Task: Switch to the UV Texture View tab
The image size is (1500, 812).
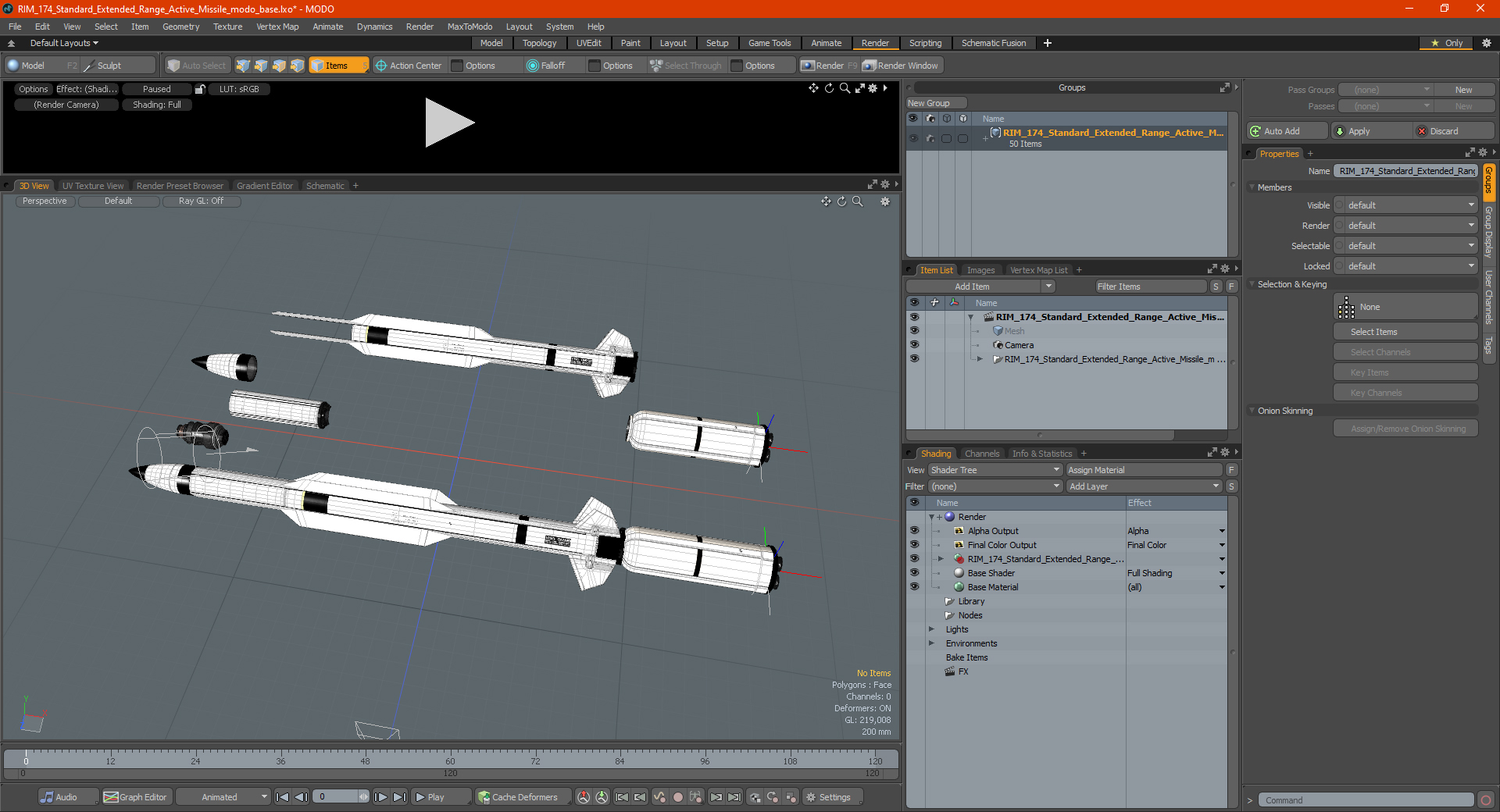Action: (x=93, y=186)
